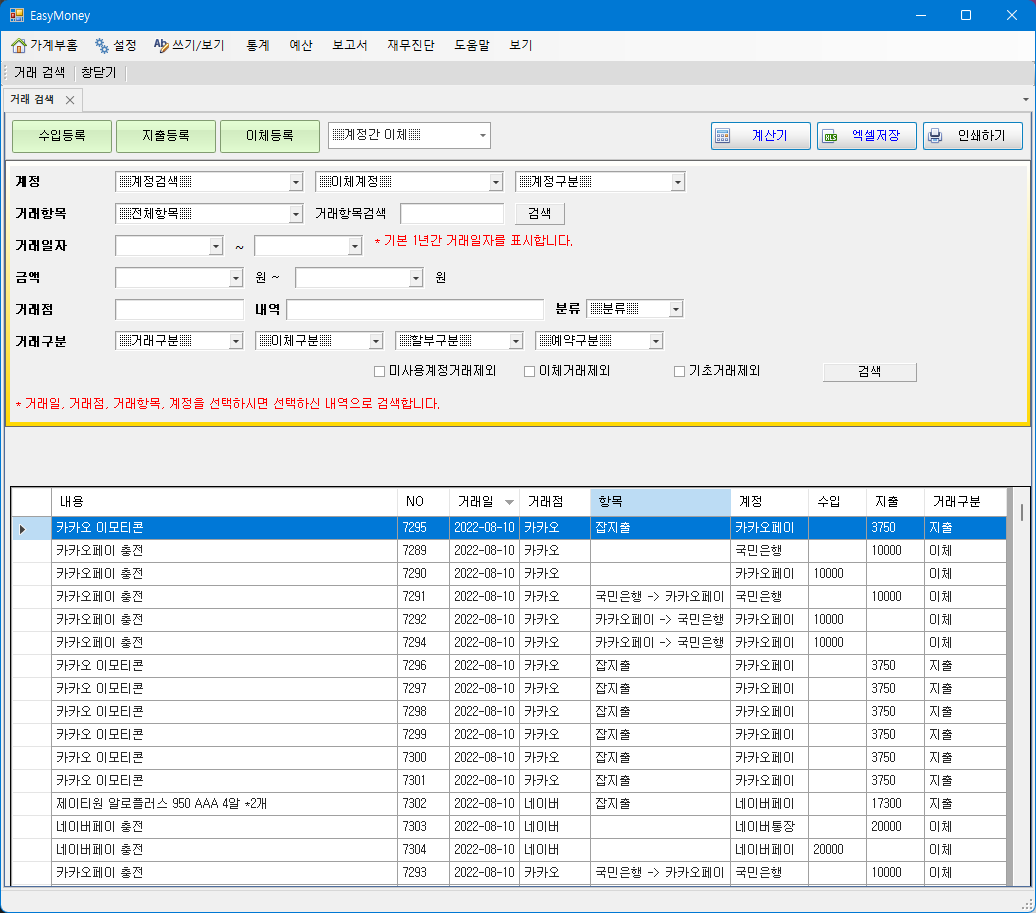This screenshot has height=913, width=1036.
Task: Open the start date picker for 거래일자
Action: 216,246
